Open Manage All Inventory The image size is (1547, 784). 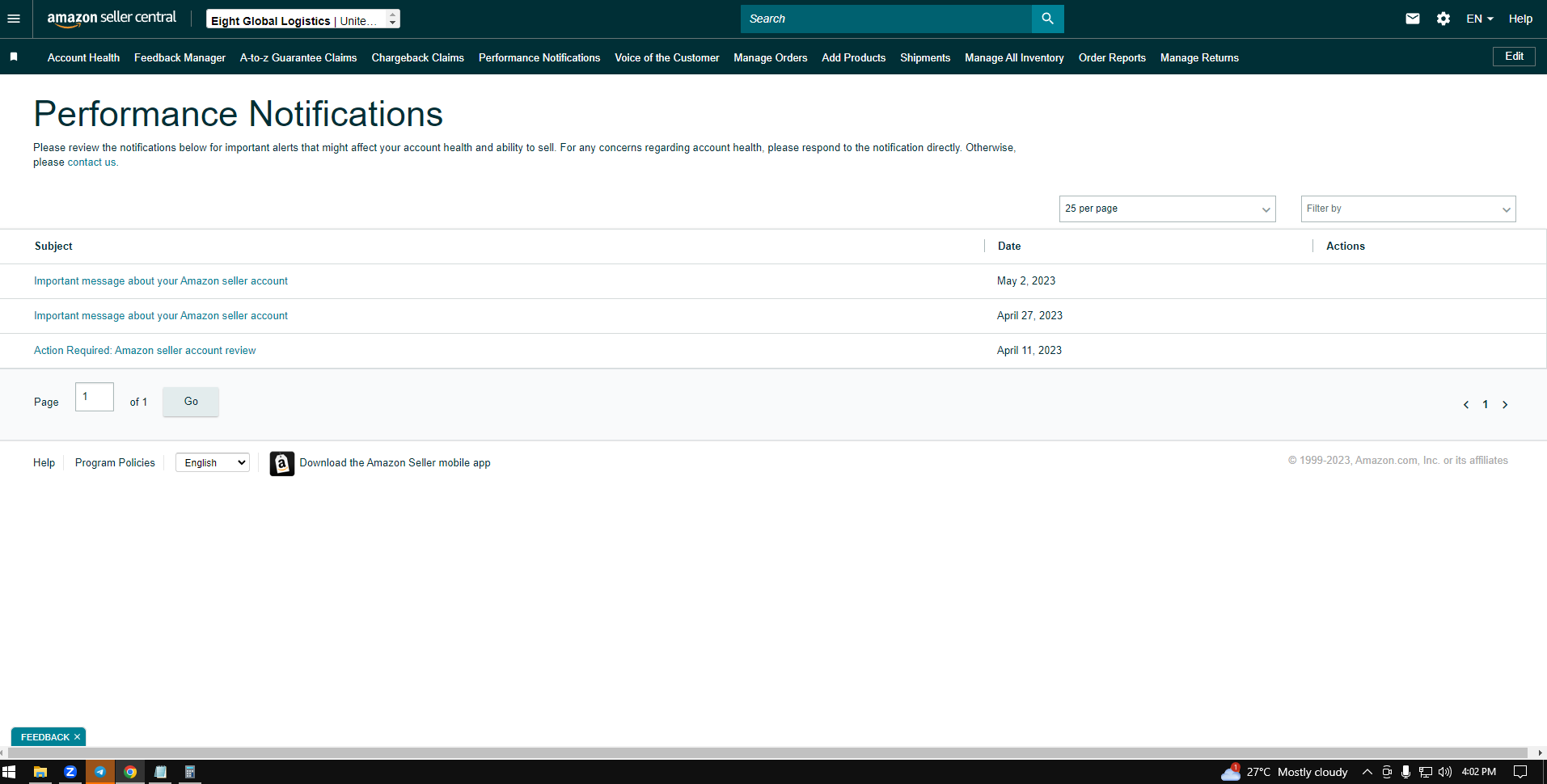pyautogui.click(x=1014, y=57)
